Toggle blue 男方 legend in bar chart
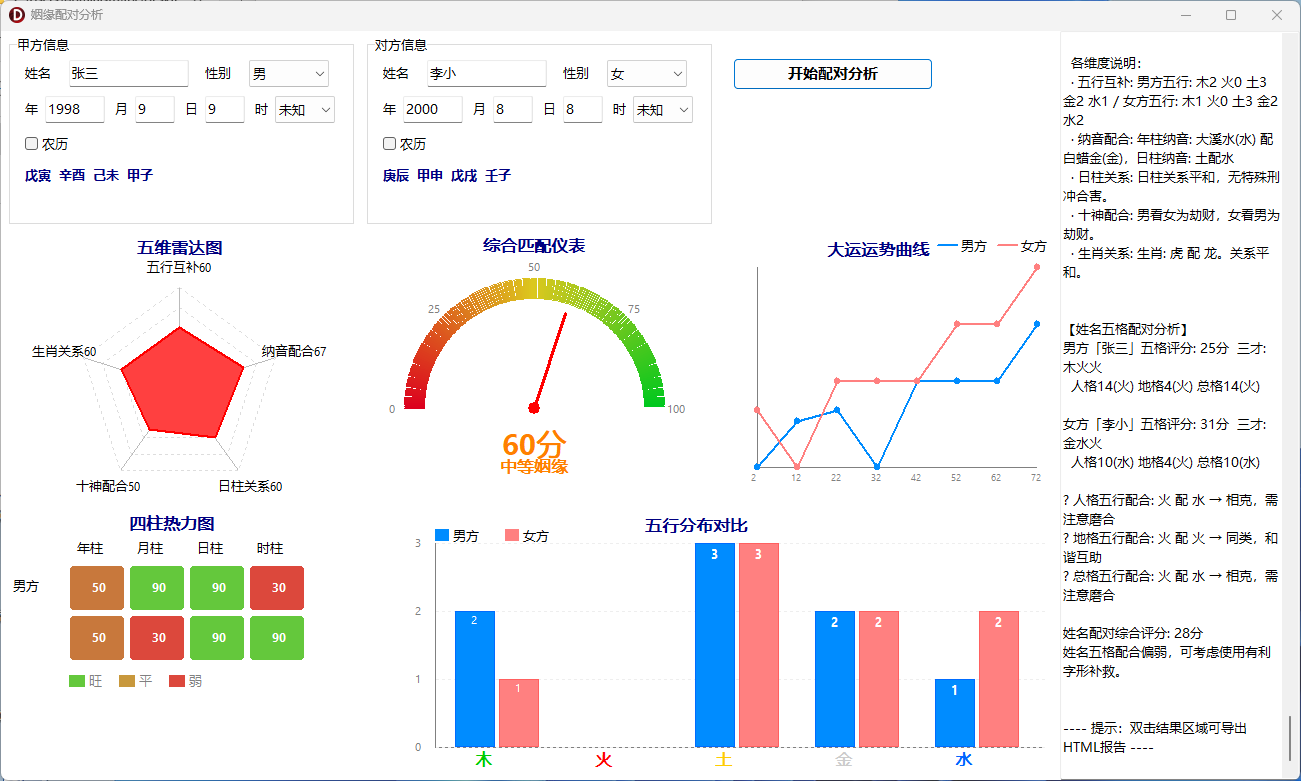This screenshot has width=1301, height=781. pos(442,536)
